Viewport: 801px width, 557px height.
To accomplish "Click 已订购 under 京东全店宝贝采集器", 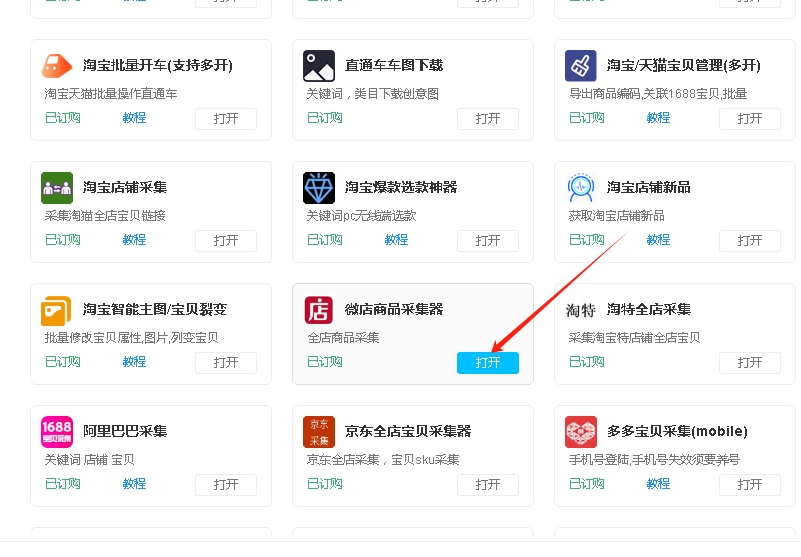I will point(325,483).
